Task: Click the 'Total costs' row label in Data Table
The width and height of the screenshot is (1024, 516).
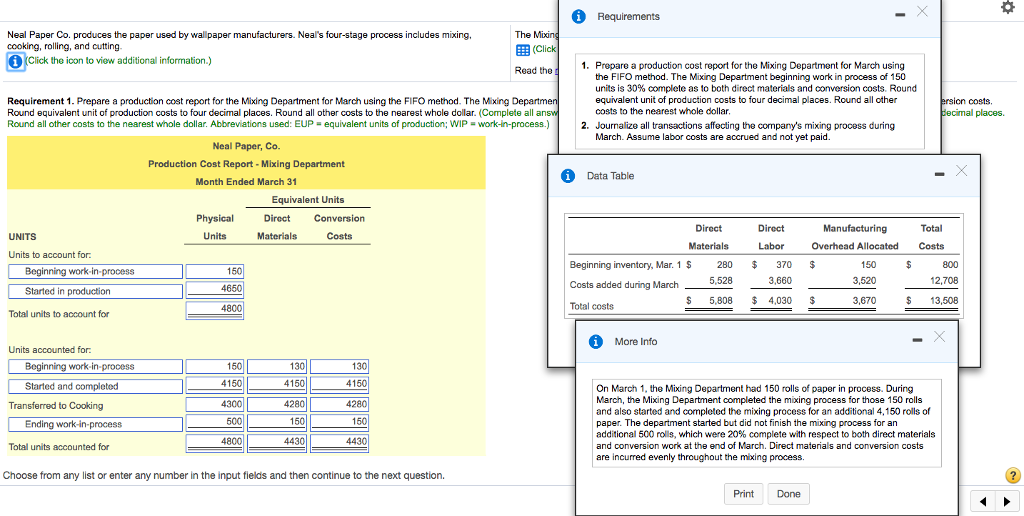Action: coord(592,306)
